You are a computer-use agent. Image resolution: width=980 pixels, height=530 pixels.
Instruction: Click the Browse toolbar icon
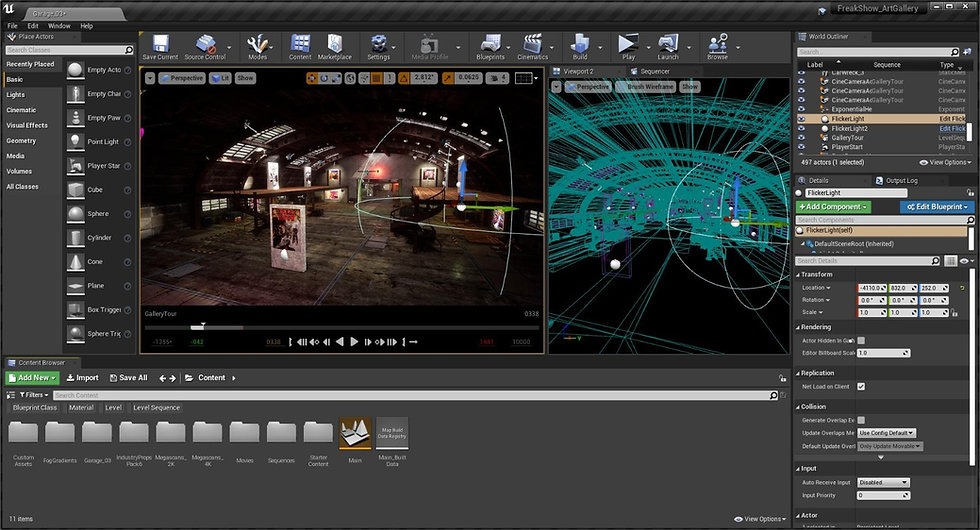pos(717,47)
